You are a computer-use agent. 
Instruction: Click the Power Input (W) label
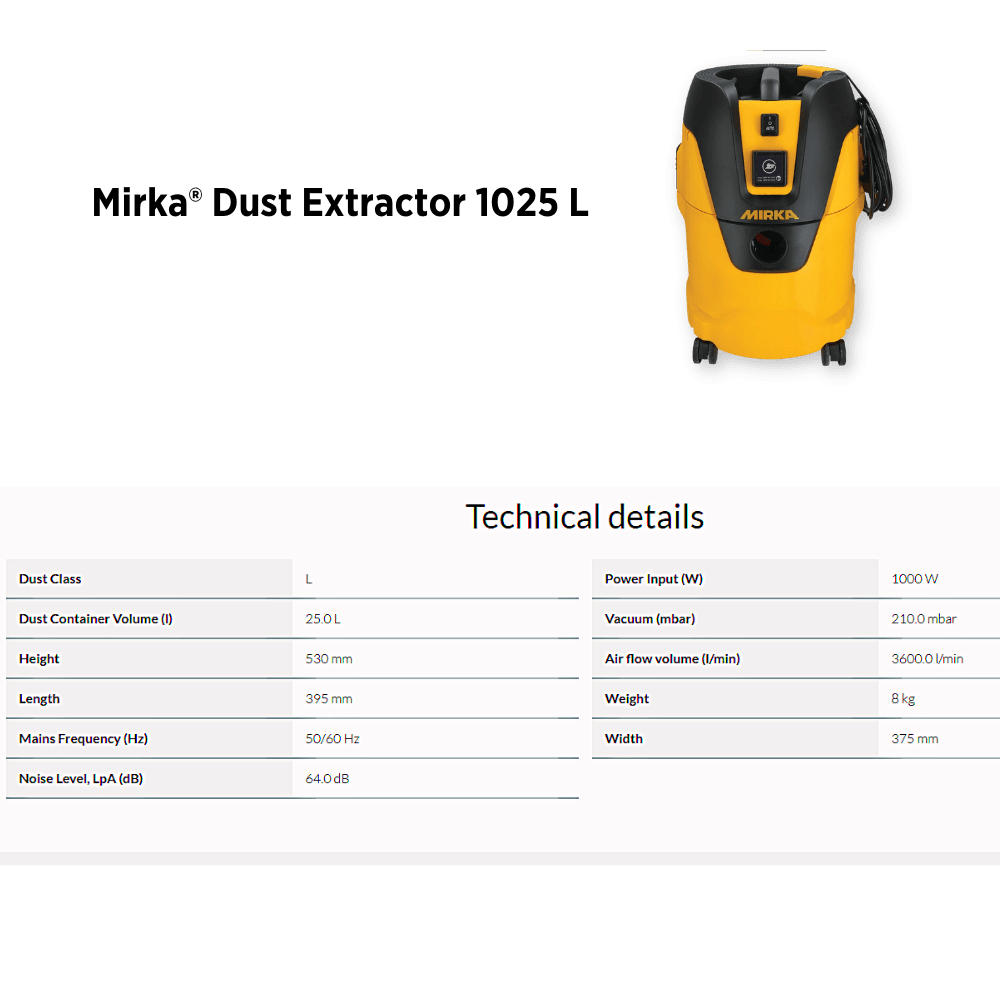click(x=654, y=579)
